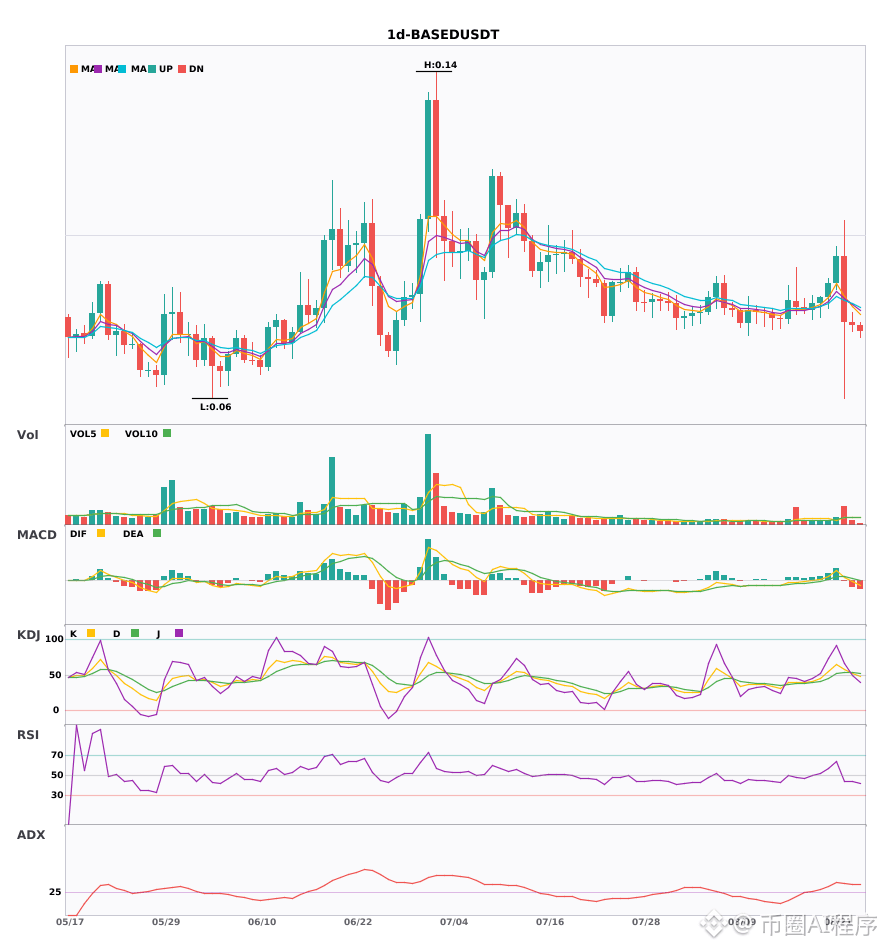The height and width of the screenshot is (950, 885).
Task: Click the 05/29 date label
Action: click(x=166, y=922)
